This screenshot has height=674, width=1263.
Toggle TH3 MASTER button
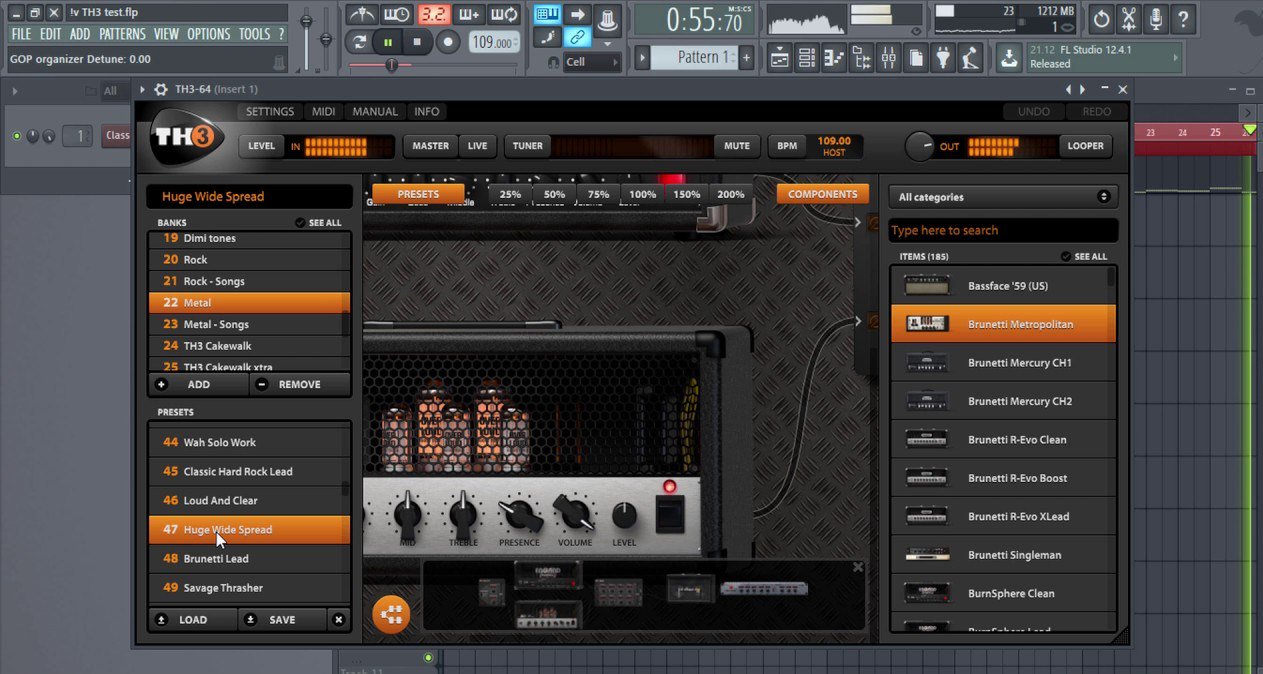430,146
